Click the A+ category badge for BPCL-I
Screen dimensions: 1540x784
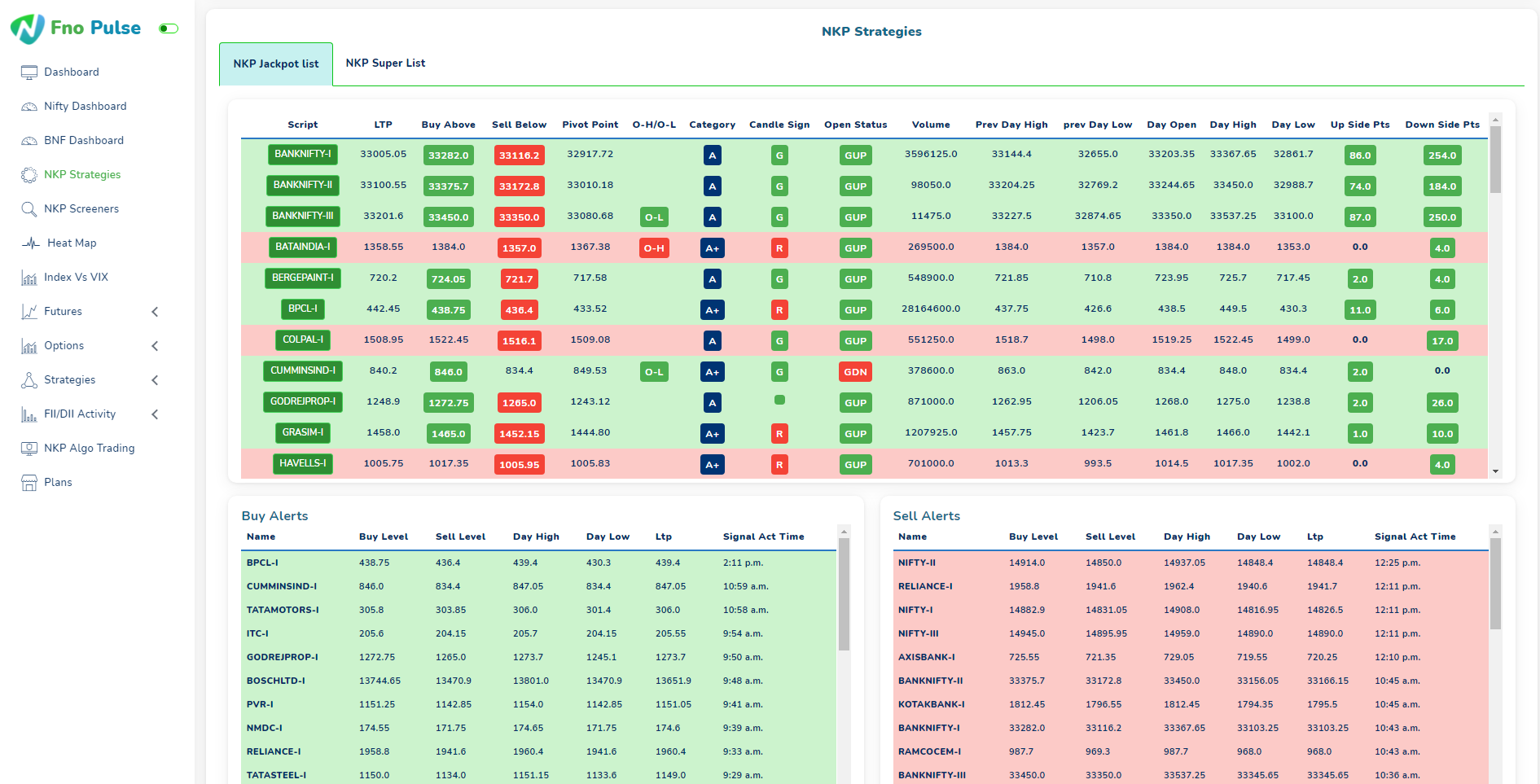[713, 310]
